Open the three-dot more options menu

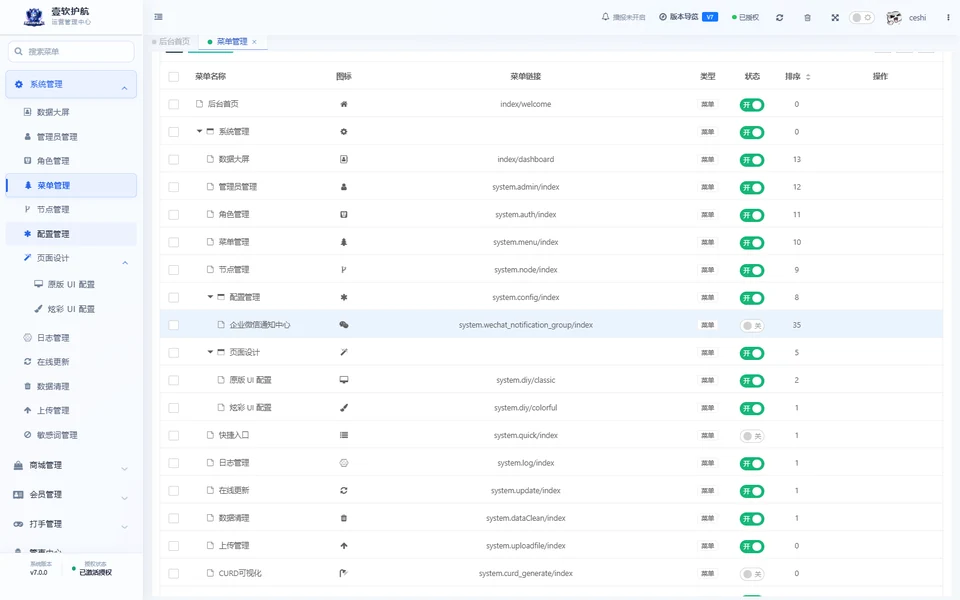[948, 18]
